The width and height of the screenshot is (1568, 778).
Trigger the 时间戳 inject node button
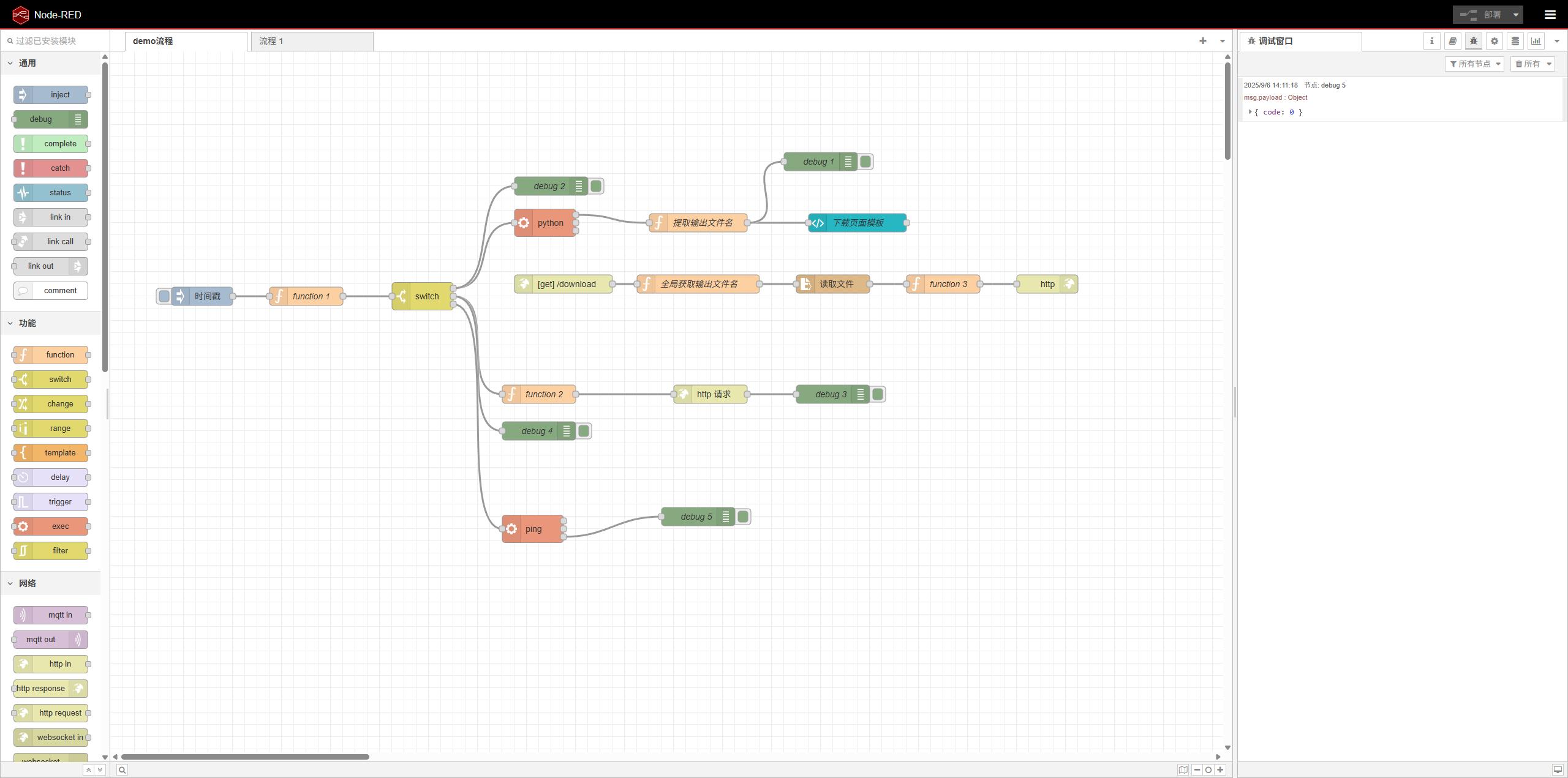(164, 296)
